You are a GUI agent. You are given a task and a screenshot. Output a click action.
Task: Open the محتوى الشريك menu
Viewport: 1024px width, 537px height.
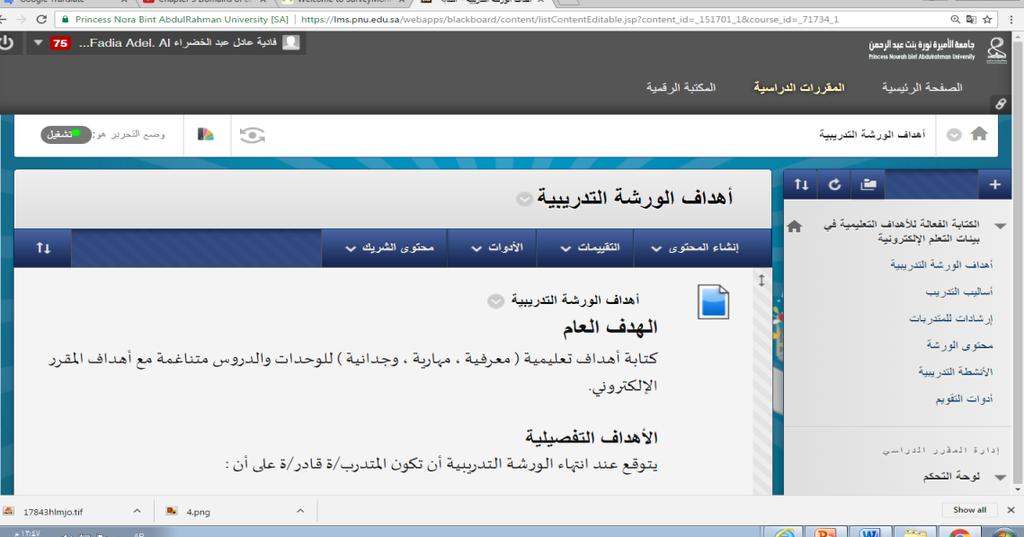[x=389, y=248]
